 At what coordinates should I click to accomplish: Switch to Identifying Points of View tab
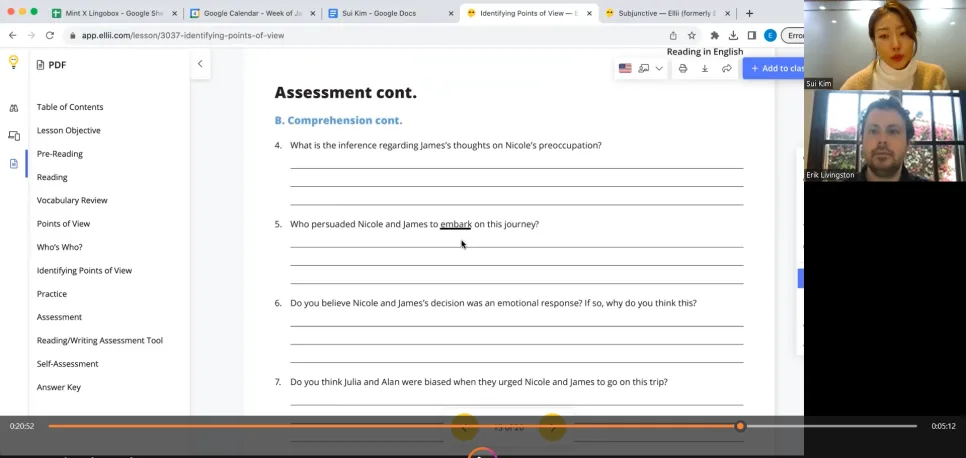point(528,13)
